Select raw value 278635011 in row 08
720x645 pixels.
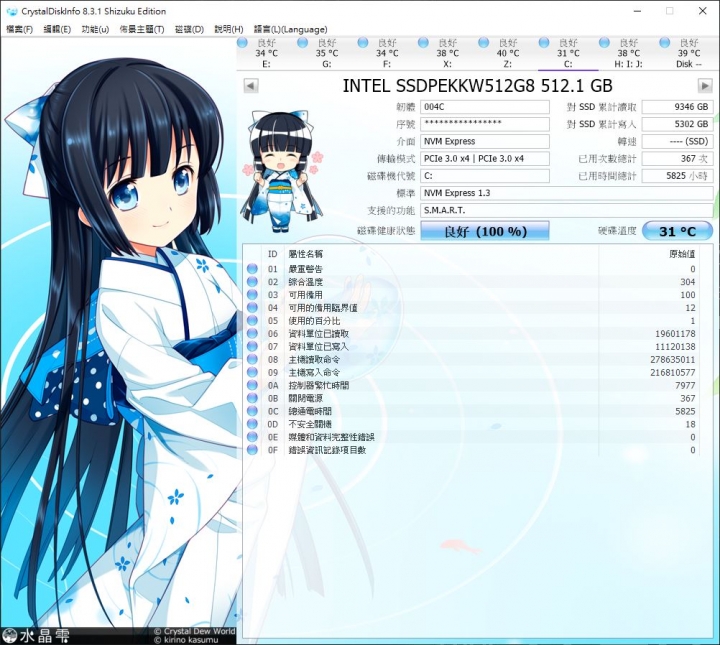[673, 359]
